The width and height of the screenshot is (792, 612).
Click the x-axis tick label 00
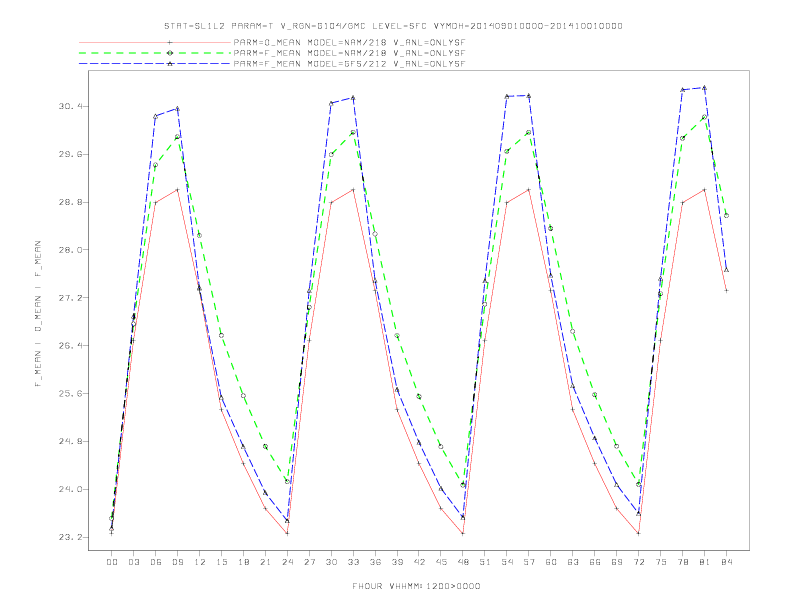[x=112, y=562]
